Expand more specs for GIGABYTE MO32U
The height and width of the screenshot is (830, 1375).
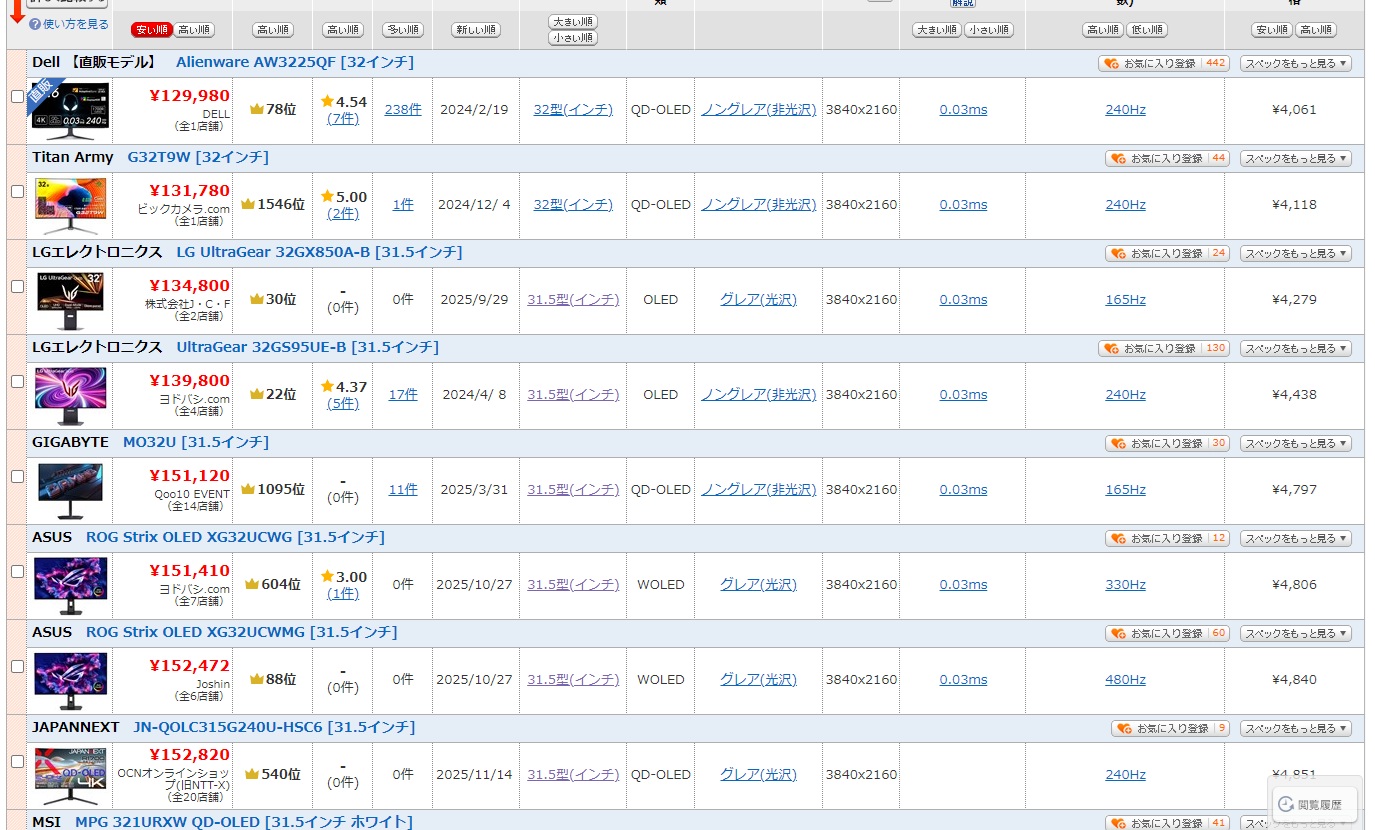click(1295, 443)
